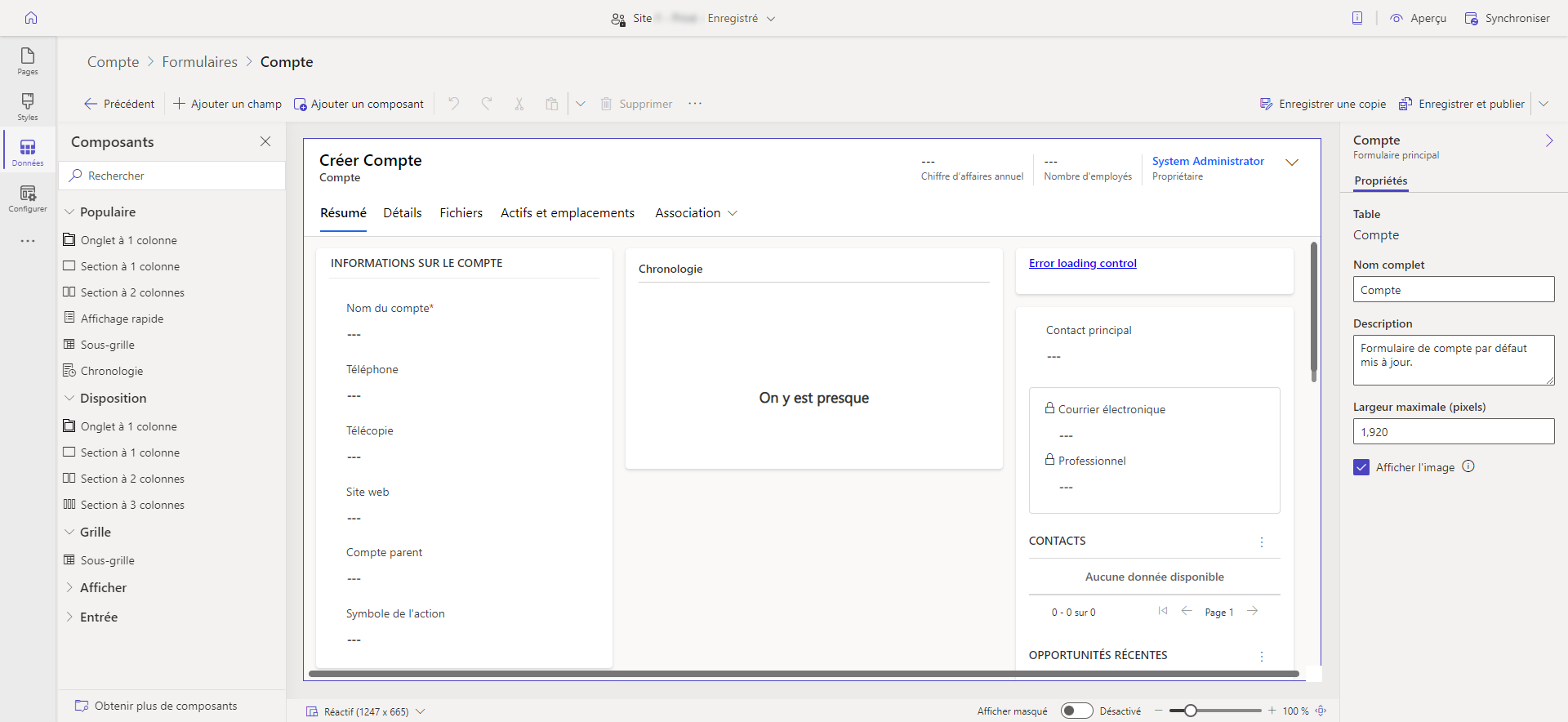Close the Composants panel
The height and width of the screenshot is (722, 1568).
coord(265,141)
